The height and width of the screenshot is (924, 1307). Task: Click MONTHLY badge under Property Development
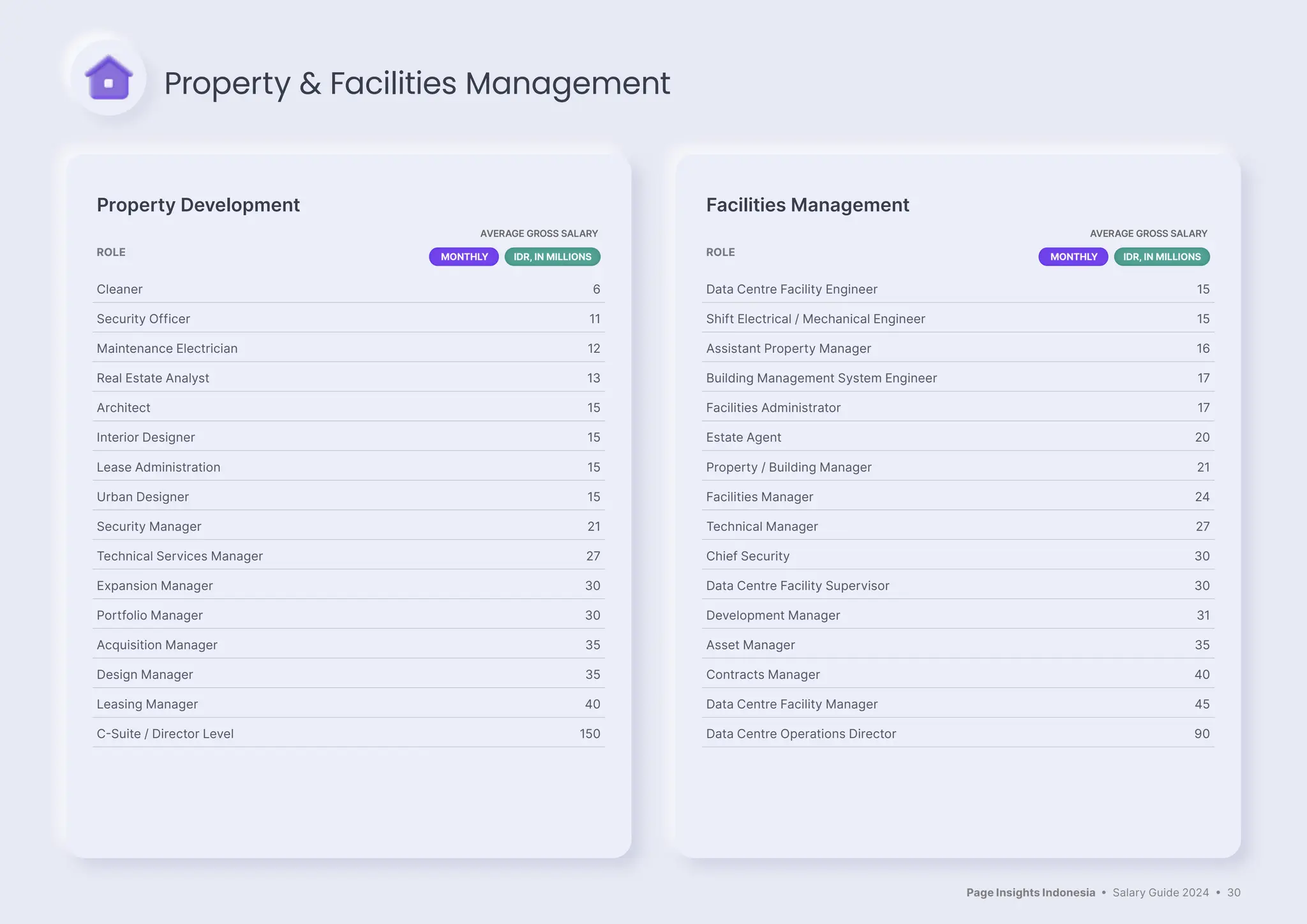pos(464,257)
